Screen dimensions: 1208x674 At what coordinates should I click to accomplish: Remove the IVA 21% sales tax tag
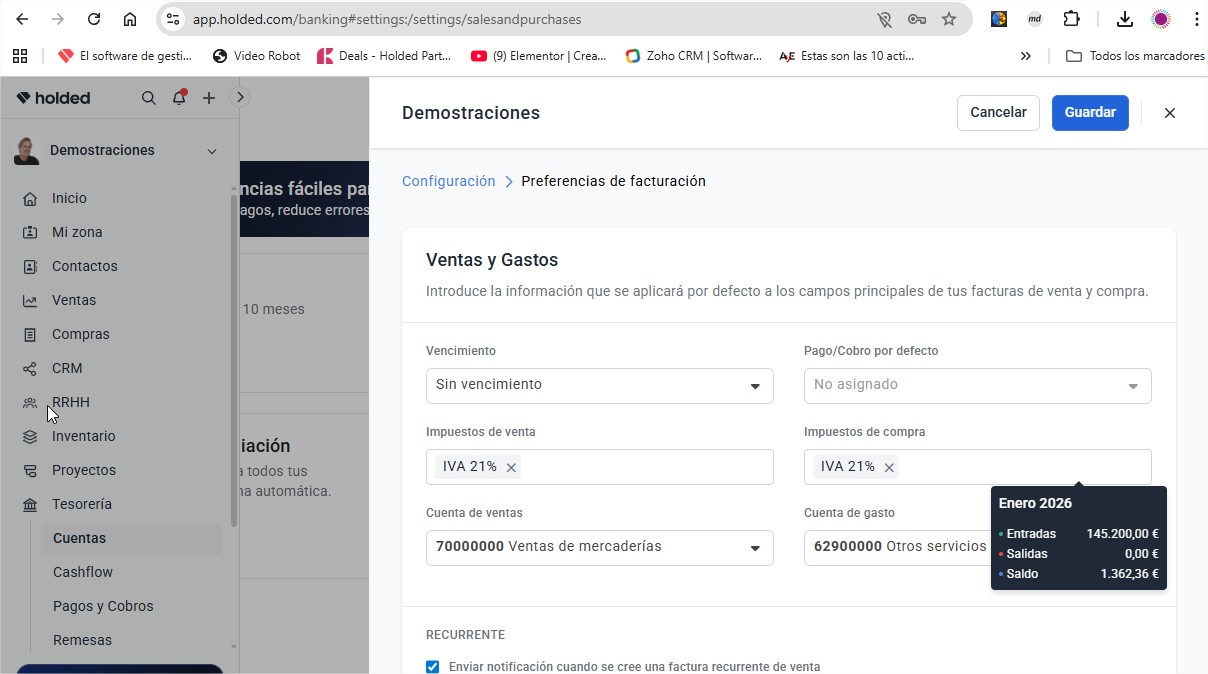pyautogui.click(x=511, y=466)
